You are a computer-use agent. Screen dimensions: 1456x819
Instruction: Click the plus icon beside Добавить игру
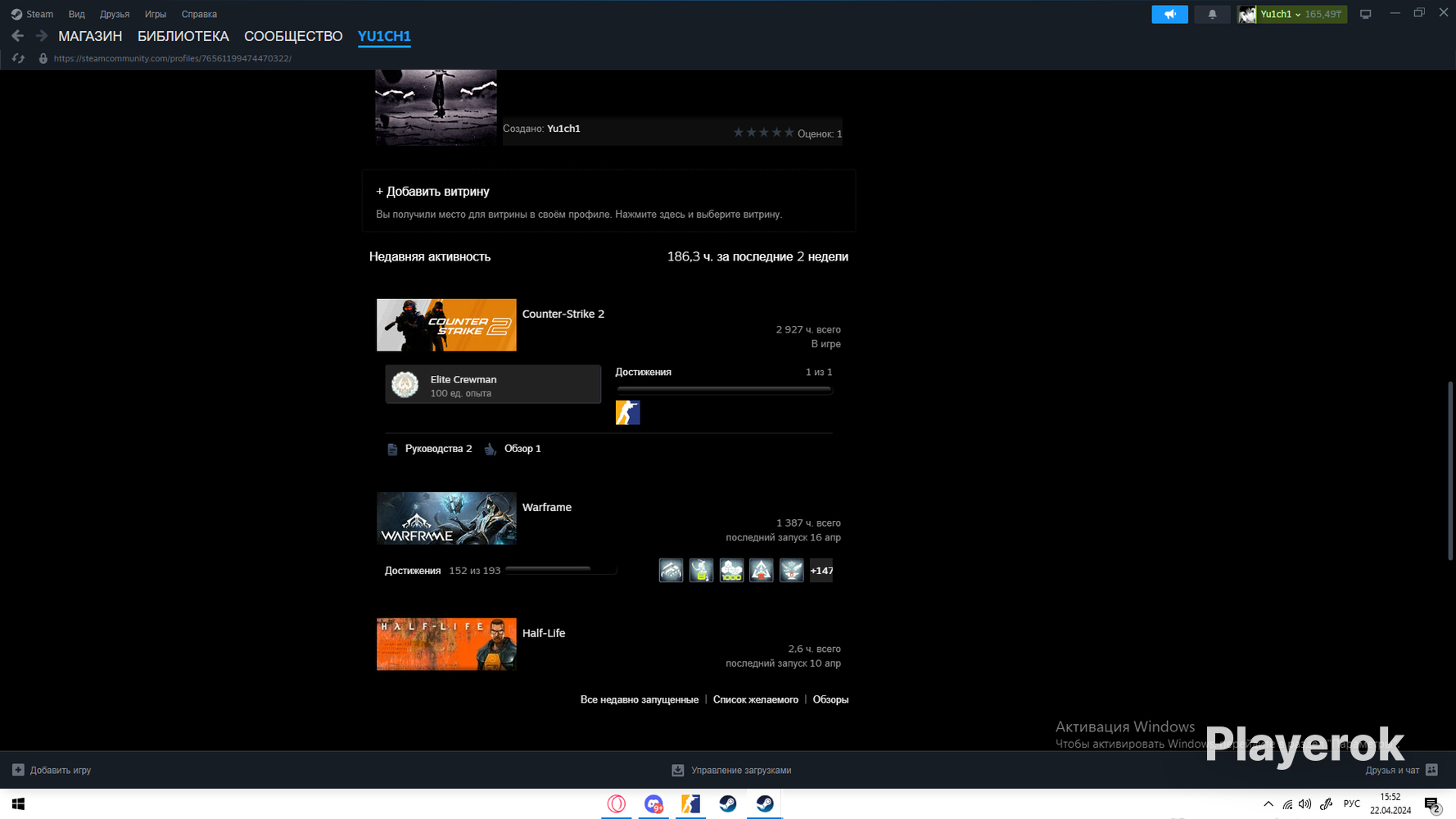(18, 770)
